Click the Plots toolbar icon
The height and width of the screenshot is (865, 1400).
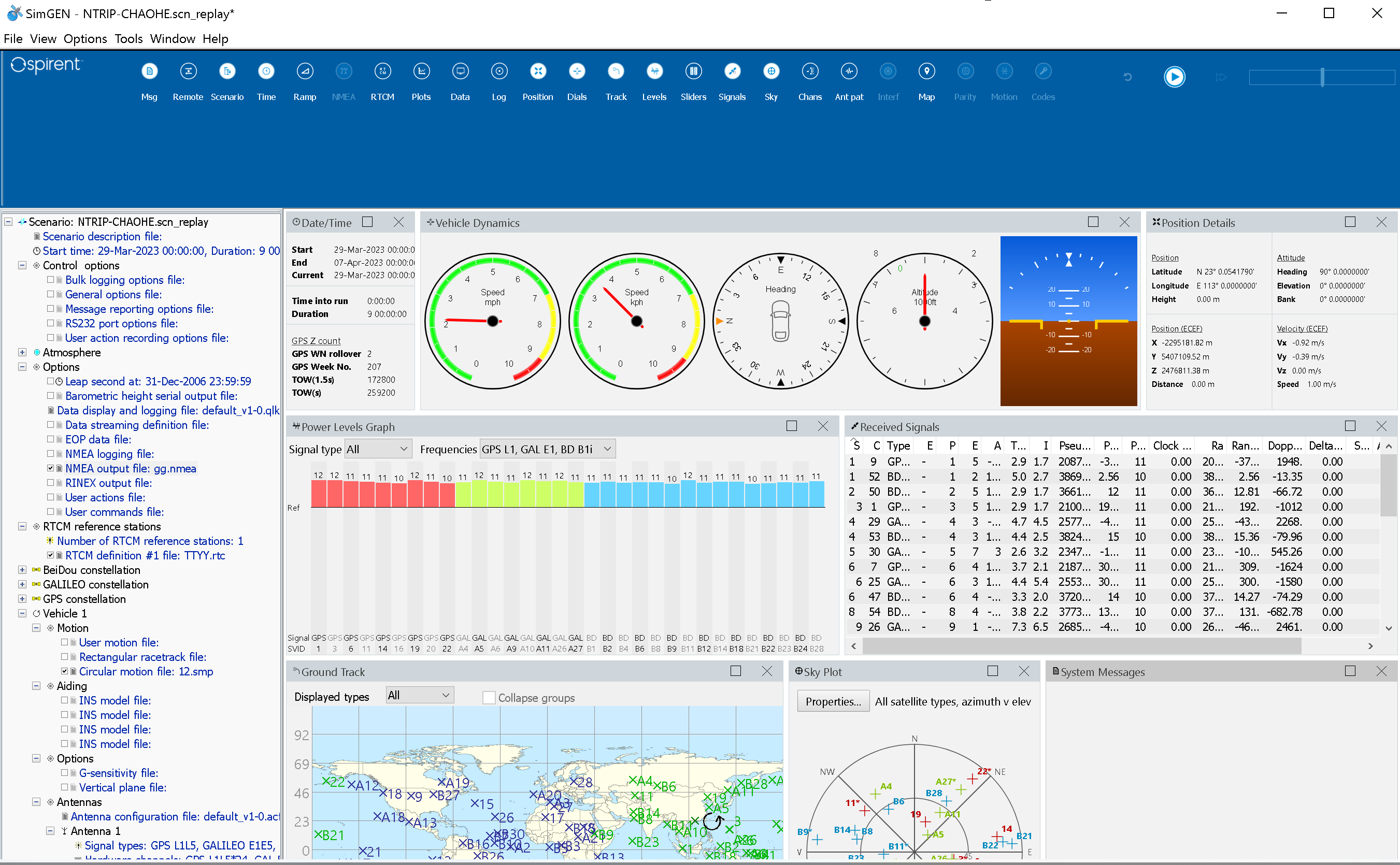tap(421, 71)
